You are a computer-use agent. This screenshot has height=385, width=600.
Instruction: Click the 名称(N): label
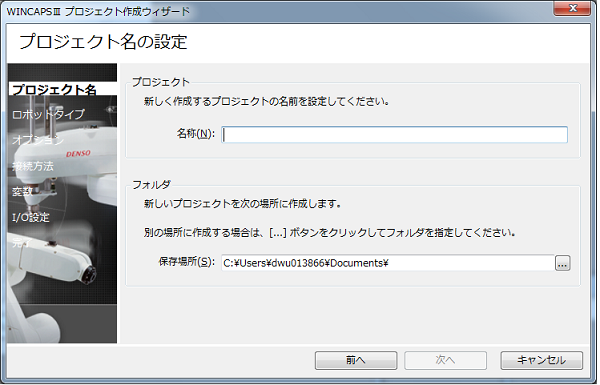196,134
